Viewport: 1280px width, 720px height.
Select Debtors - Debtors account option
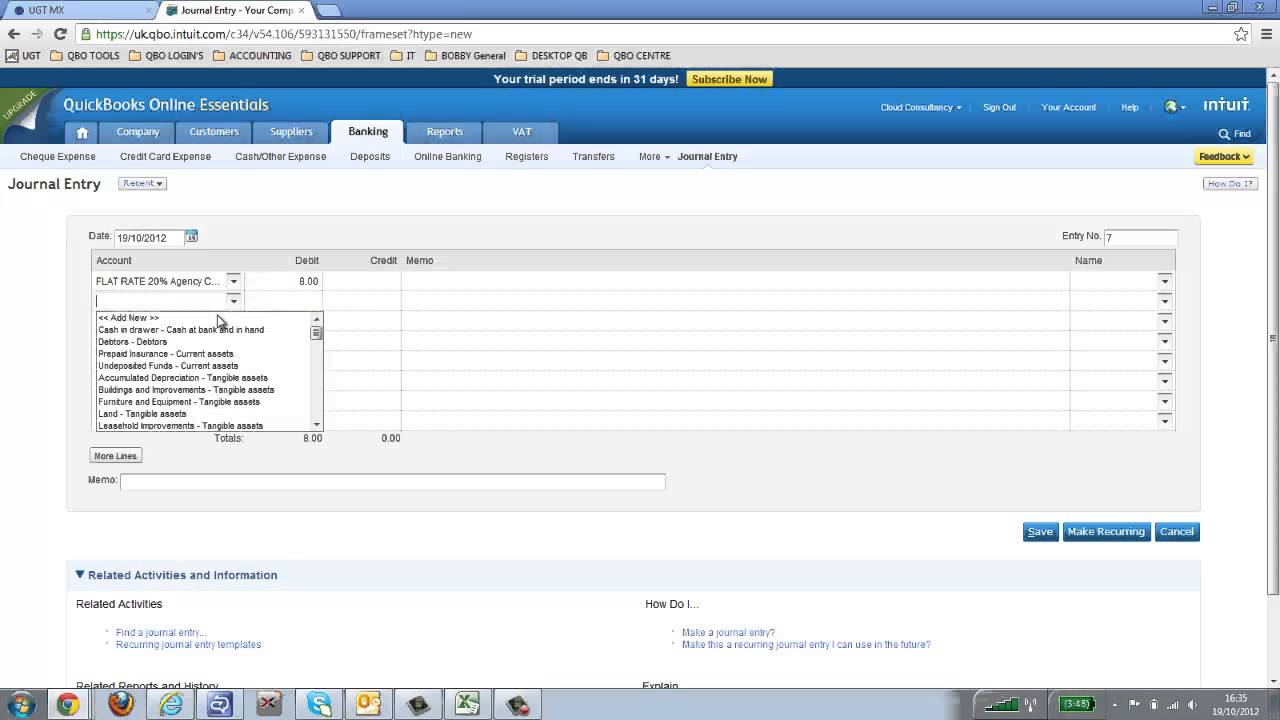pyautogui.click(x=132, y=342)
